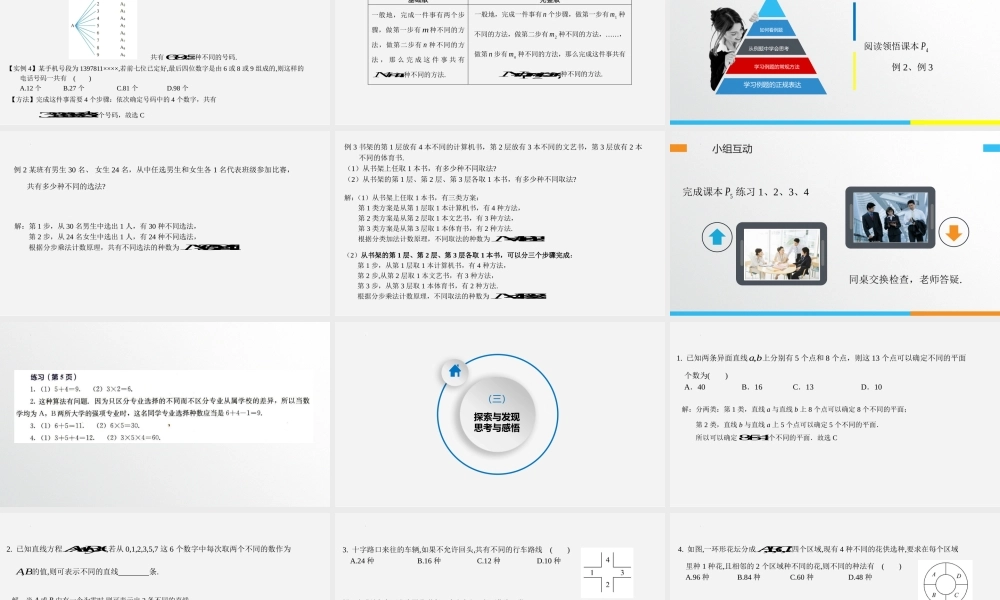This screenshot has height=600, width=1000.
Task: Expand the 探索与发现 circular section marker
Action: (497, 418)
